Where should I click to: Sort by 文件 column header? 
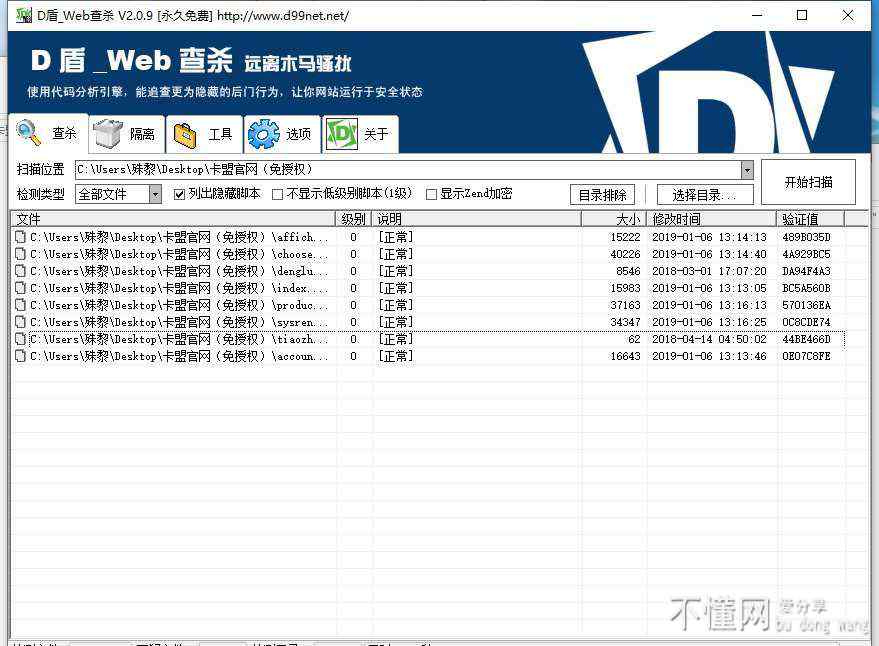173,219
